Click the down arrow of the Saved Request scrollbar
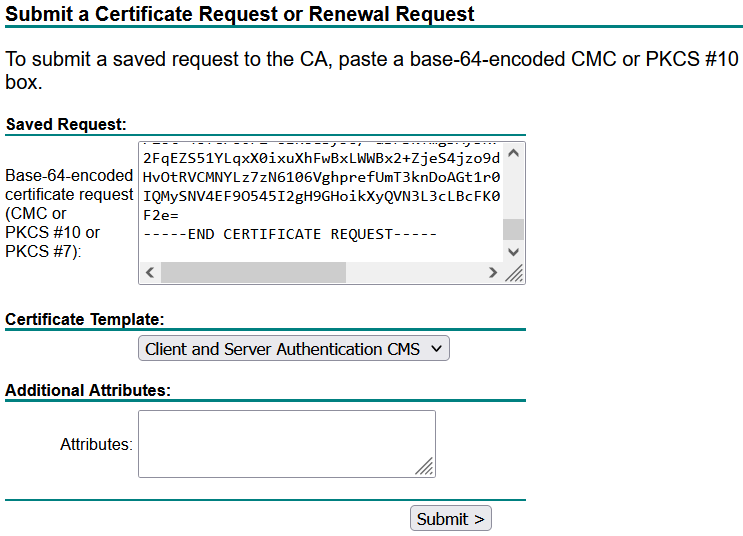743x536 pixels. pos(513,252)
